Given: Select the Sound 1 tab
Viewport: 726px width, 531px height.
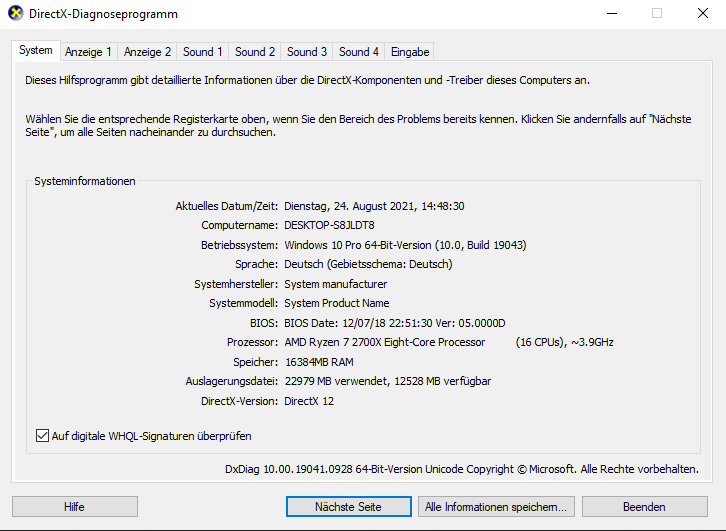Looking at the screenshot, I should point(203,52).
